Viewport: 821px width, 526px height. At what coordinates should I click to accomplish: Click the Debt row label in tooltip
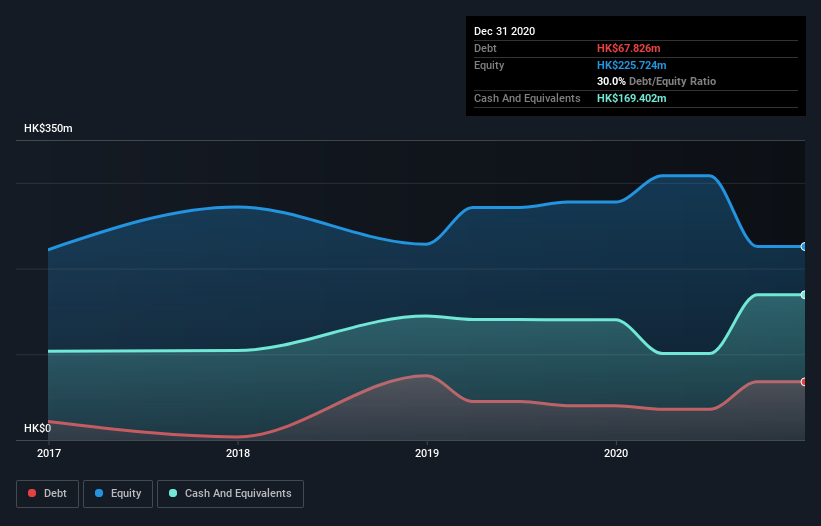click(x=485, y=48)
